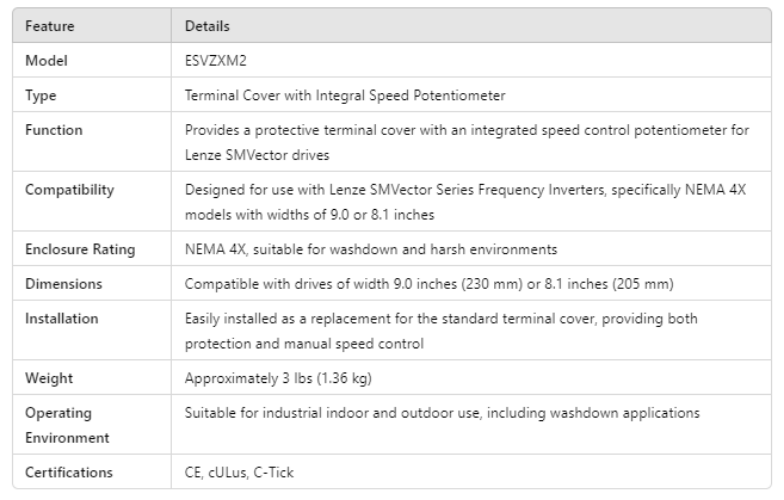
Task: Select the Dimensions row label
Action: pyautogui.click(x=63, y=283)
